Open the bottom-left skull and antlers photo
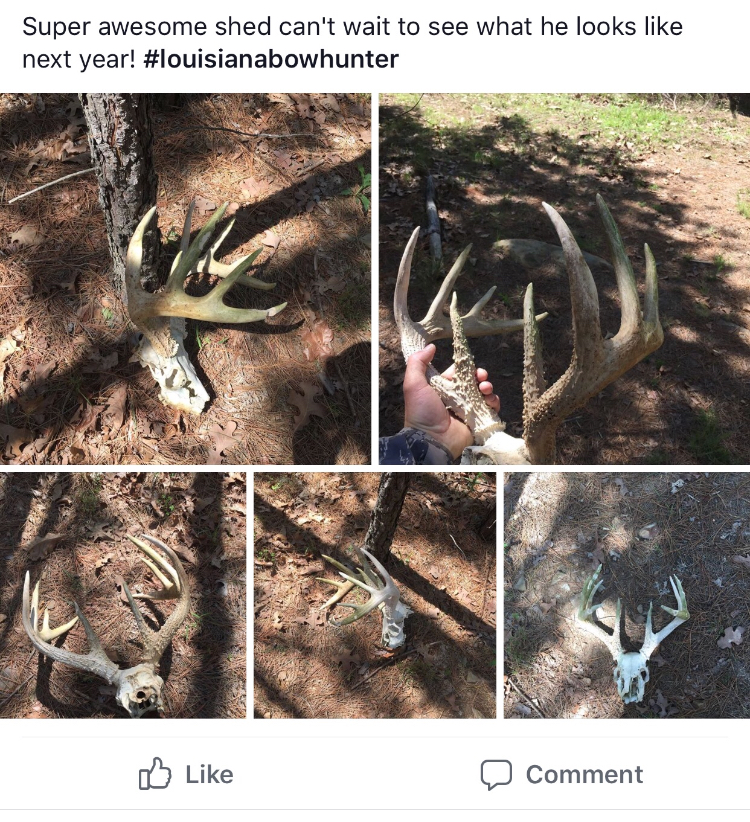750x822 pixels. click(x=123, y=595)
